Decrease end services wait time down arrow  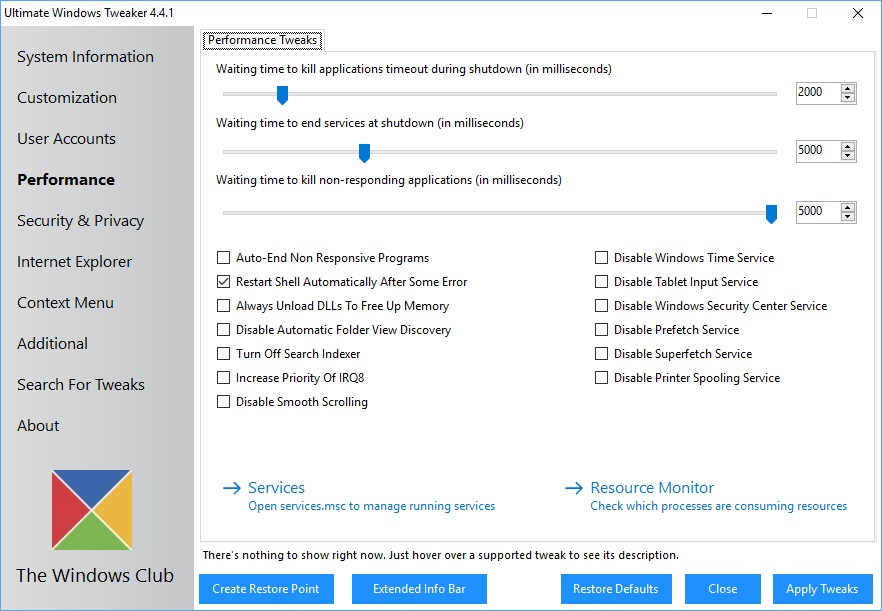coord(848,155)
